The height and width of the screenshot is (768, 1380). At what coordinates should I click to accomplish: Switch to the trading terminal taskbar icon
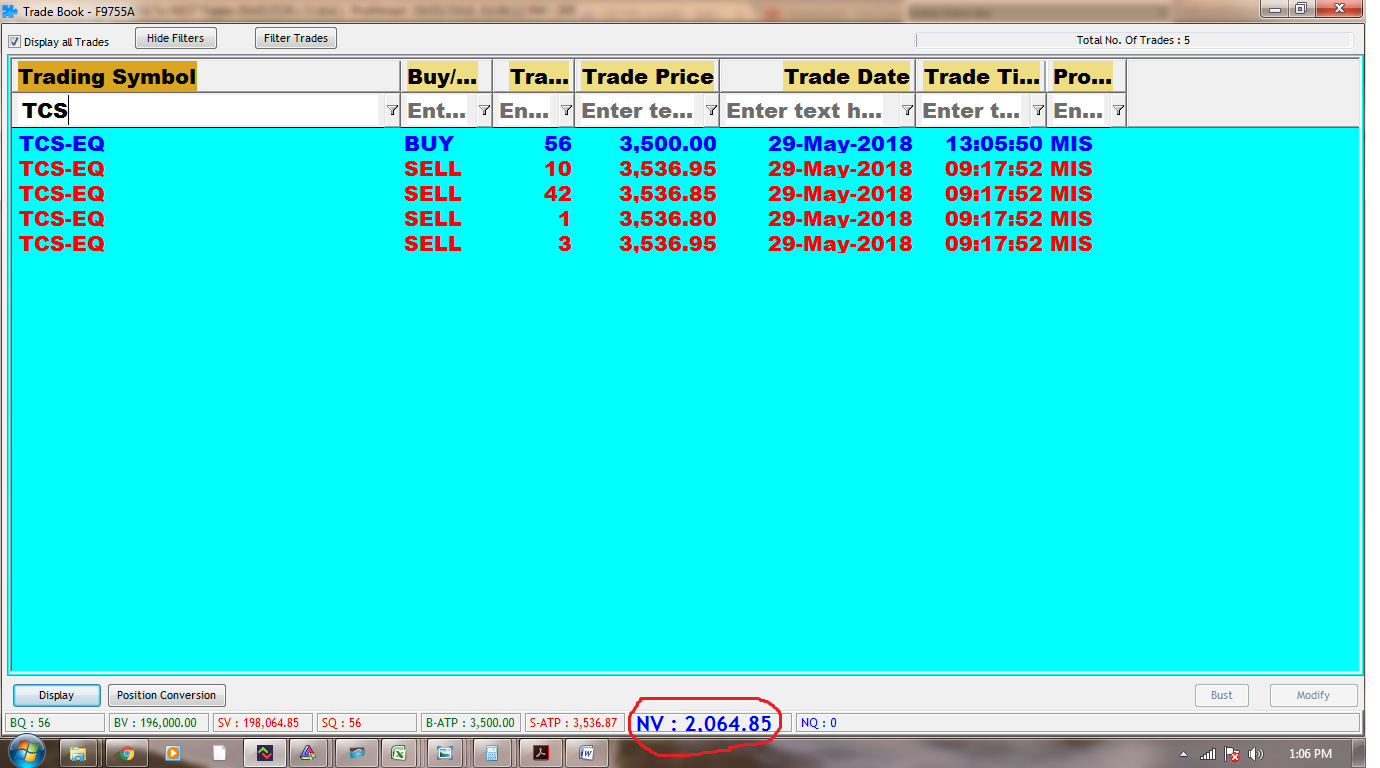coord(265,753)
